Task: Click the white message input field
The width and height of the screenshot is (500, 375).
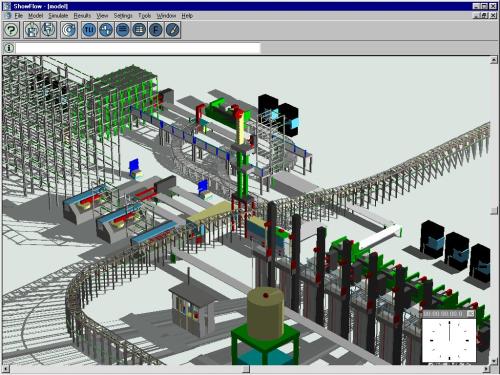Action: click(138, 48)
